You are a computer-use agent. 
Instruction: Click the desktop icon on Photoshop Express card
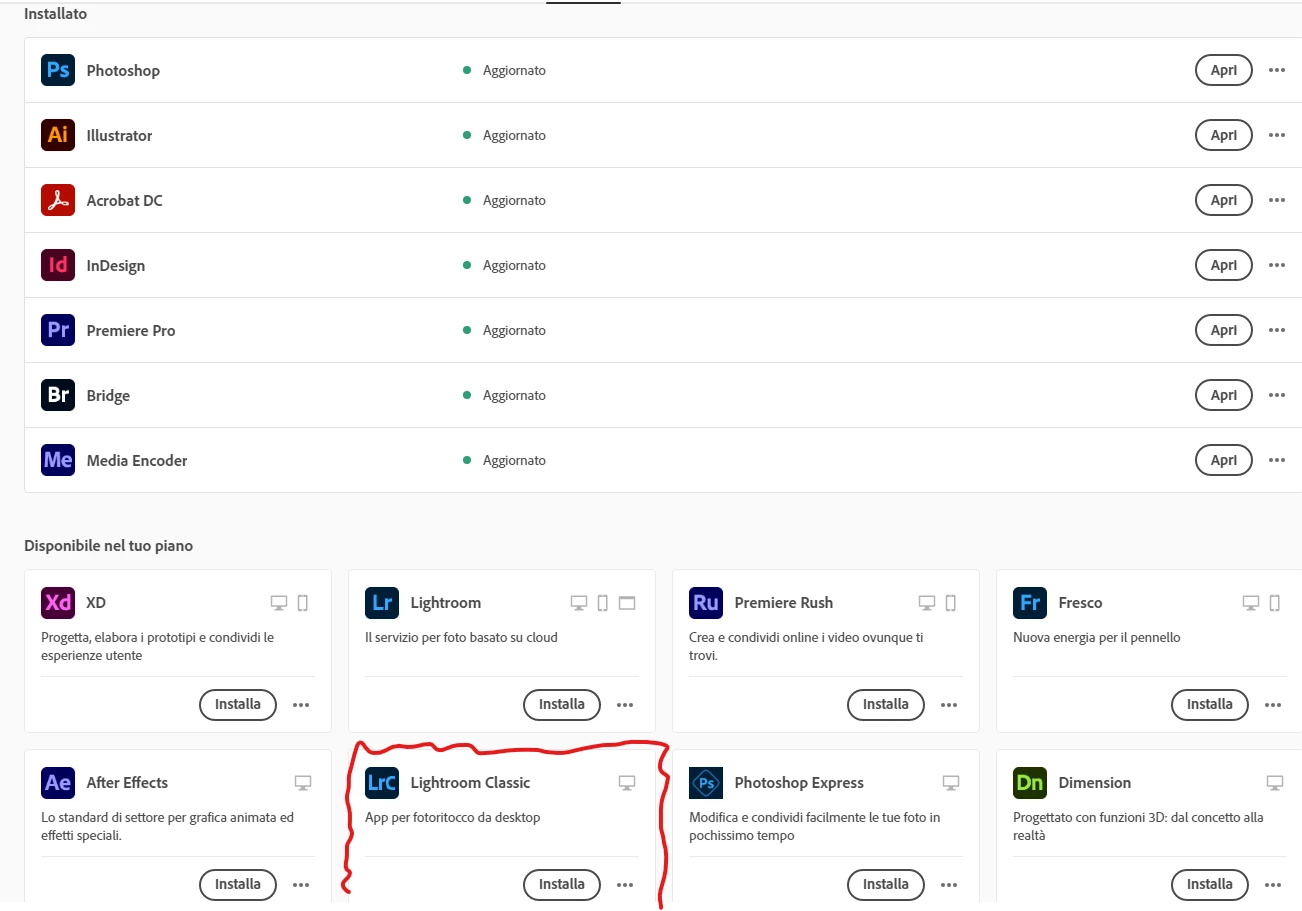[951, 783]
